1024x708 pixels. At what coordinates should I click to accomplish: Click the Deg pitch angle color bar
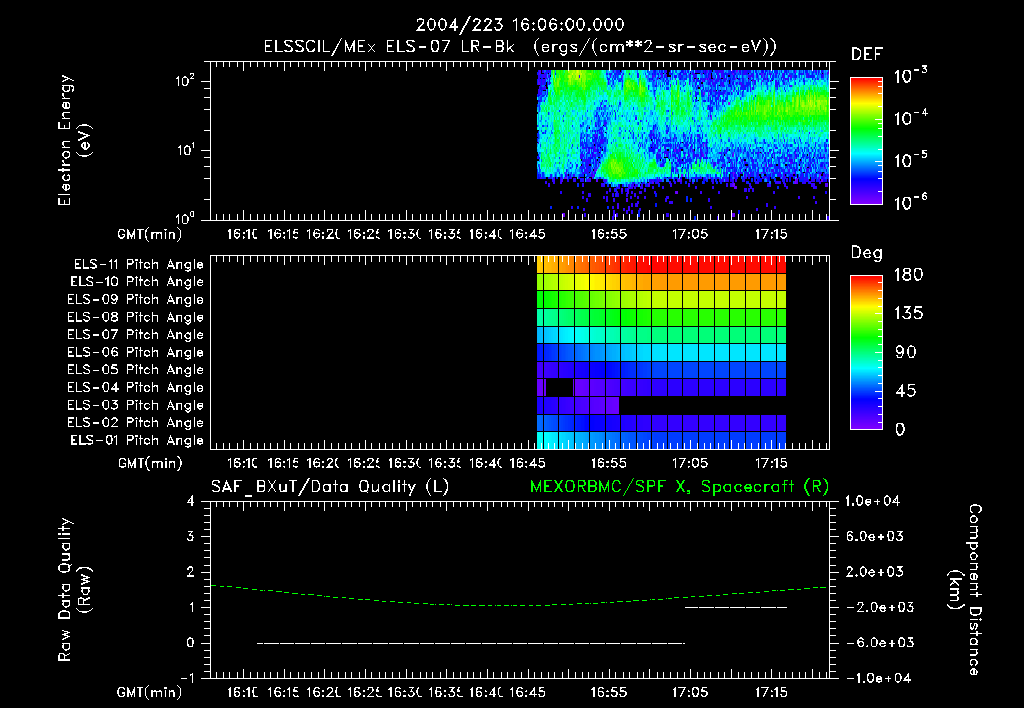(866, 352)
